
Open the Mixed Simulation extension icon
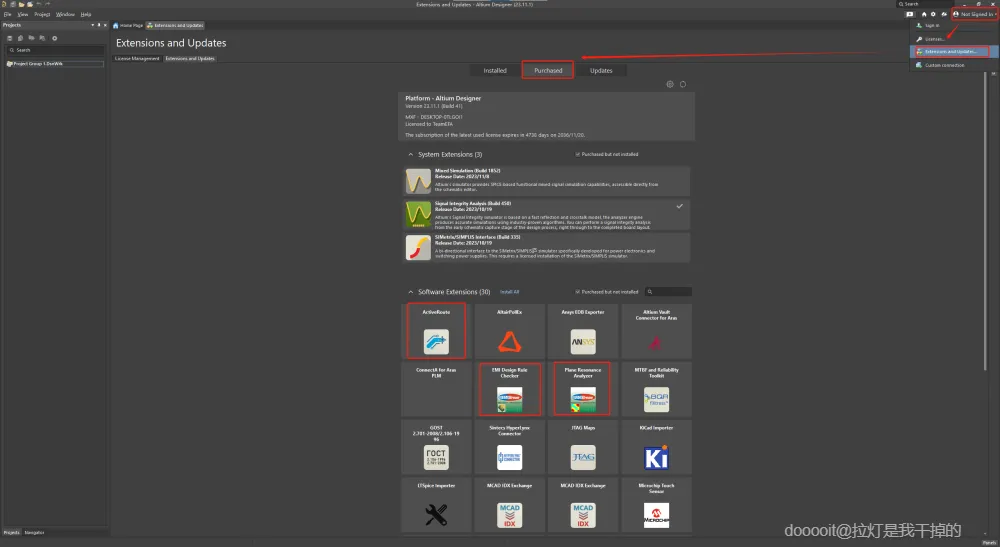418,181
